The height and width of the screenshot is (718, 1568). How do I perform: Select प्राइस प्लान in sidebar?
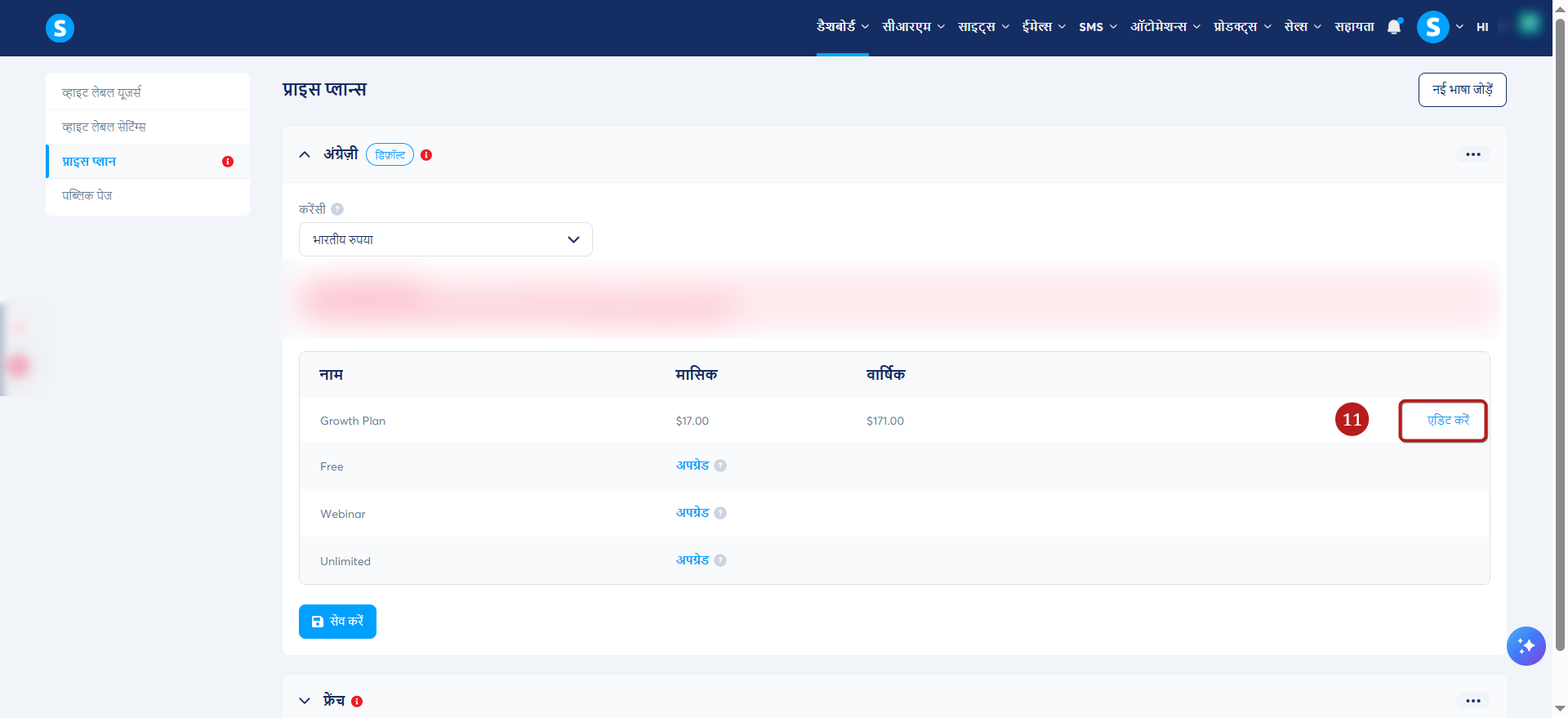148,162
